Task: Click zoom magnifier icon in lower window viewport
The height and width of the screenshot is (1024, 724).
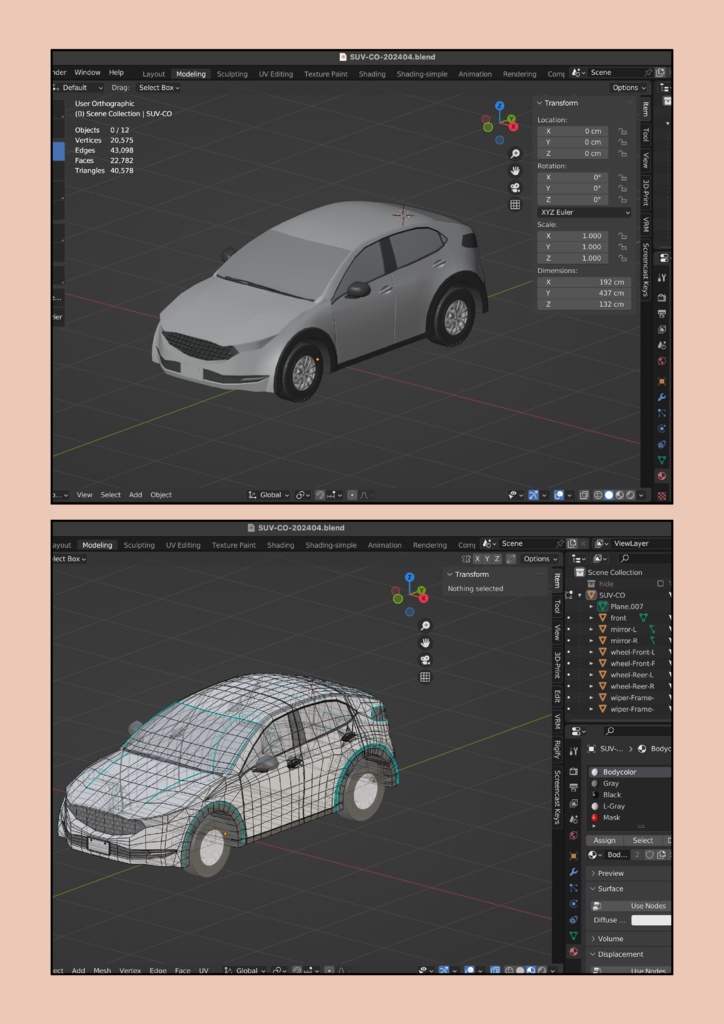Action: 425,625
